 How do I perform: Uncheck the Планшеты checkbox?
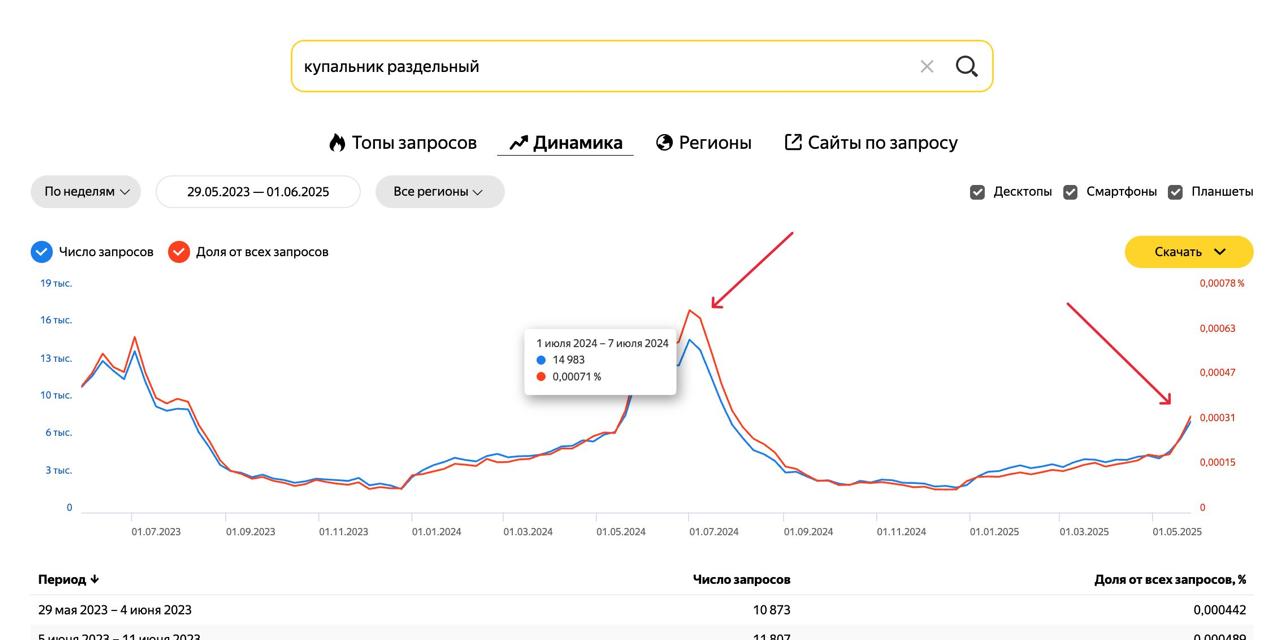[1176, 192]
